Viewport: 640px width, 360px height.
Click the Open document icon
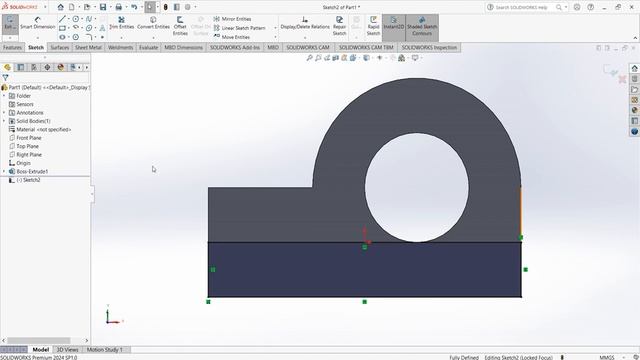point(87,7)
